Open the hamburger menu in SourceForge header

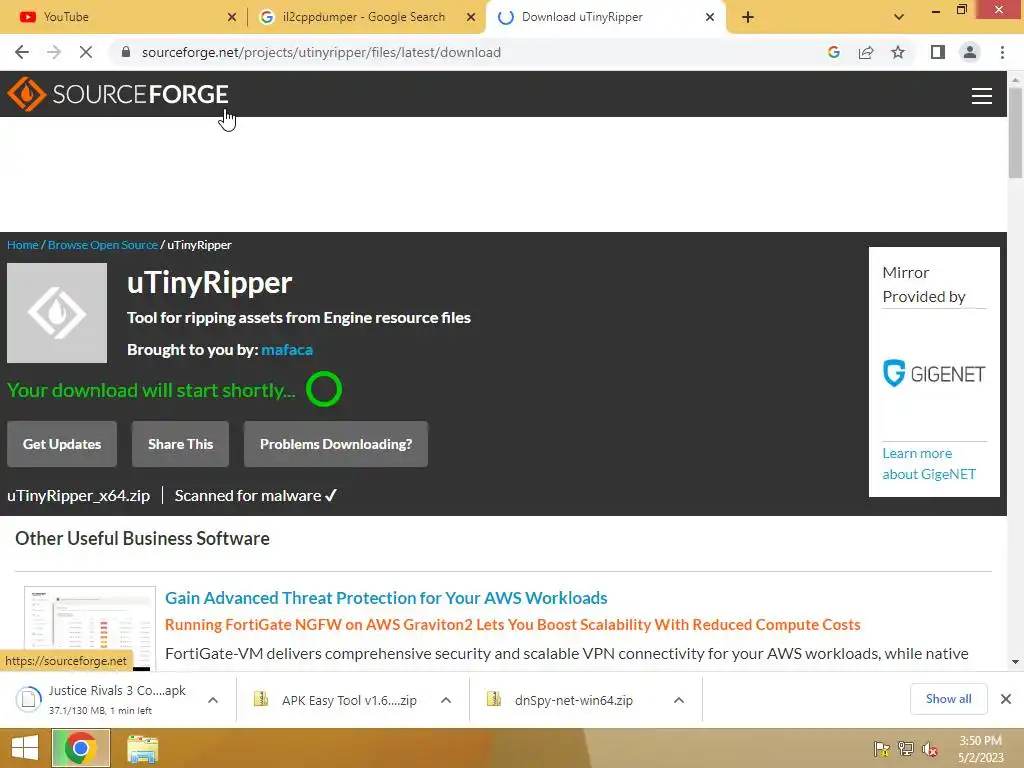(x=981, y=95)
